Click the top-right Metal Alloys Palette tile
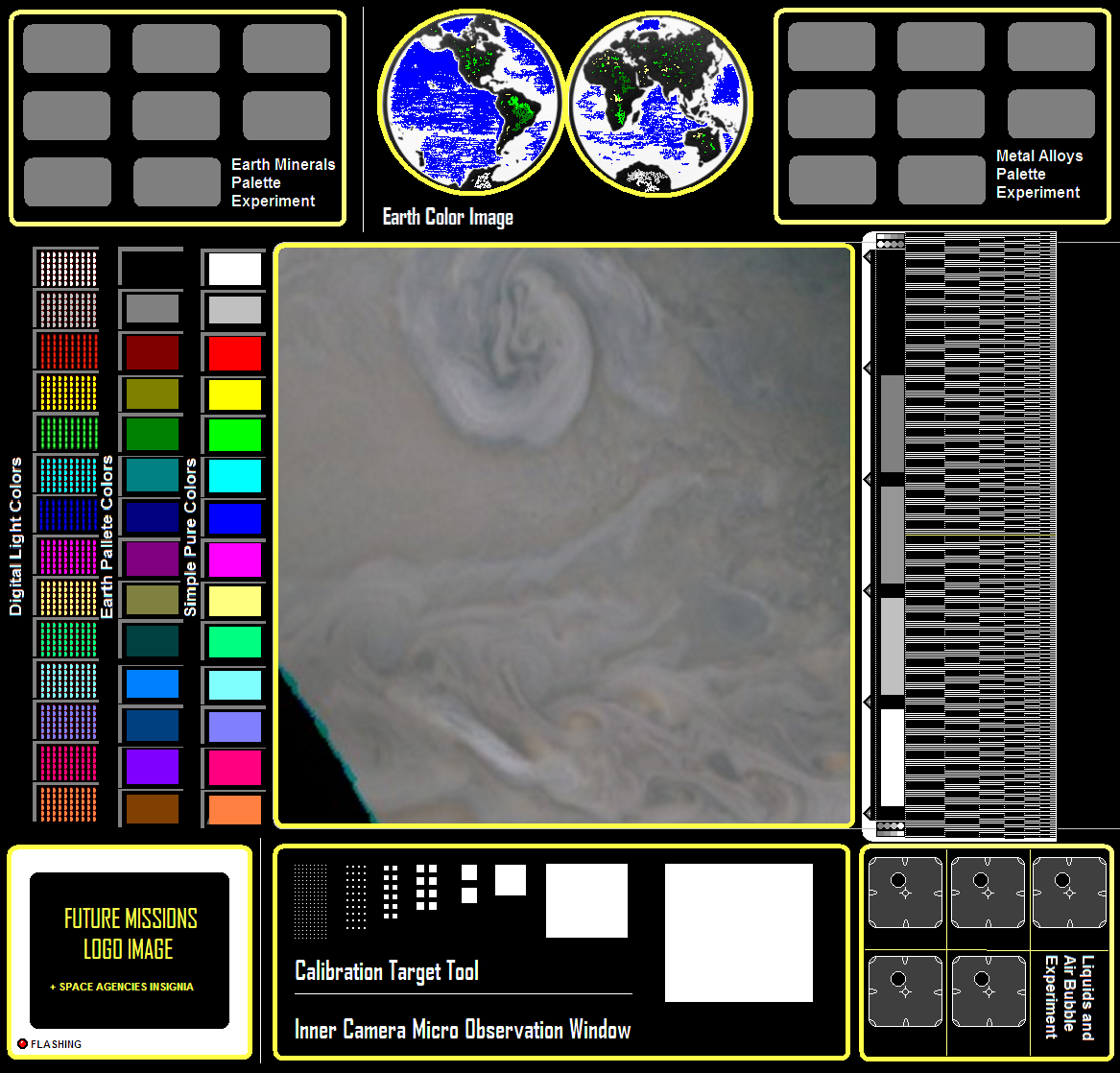This screenshot has height=1073, width=1120. tap(1051, 47)
